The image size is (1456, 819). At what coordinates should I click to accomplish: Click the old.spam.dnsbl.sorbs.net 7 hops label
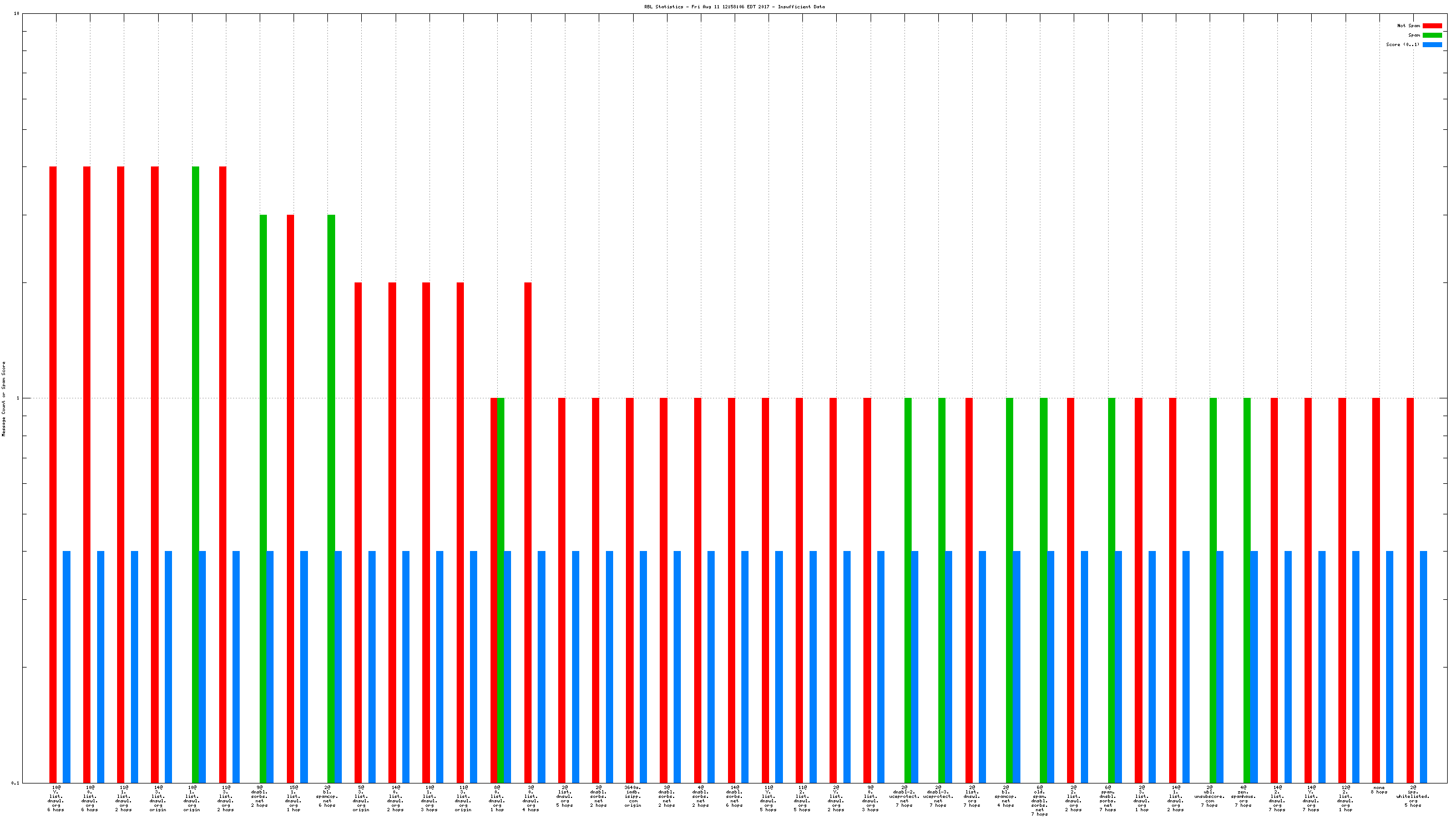[x=1039, y=800]
